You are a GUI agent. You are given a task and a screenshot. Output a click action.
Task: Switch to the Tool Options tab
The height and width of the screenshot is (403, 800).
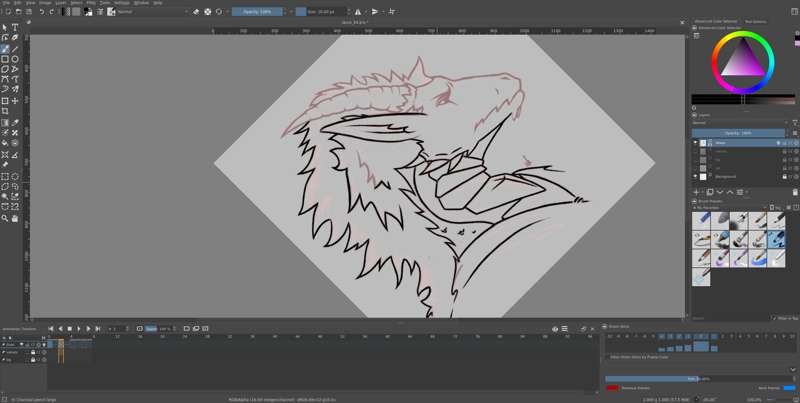(755, 20)
